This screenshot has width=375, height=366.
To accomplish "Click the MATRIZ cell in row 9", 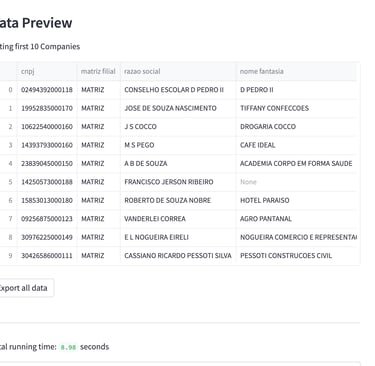I will pyautogui.click(x=99, y=256).
